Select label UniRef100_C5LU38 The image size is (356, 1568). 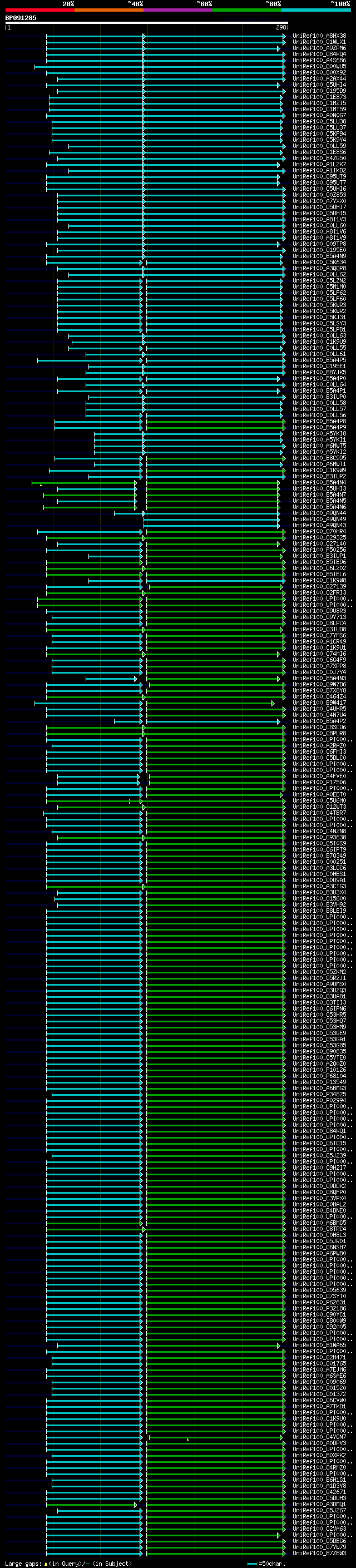[319, 121]
